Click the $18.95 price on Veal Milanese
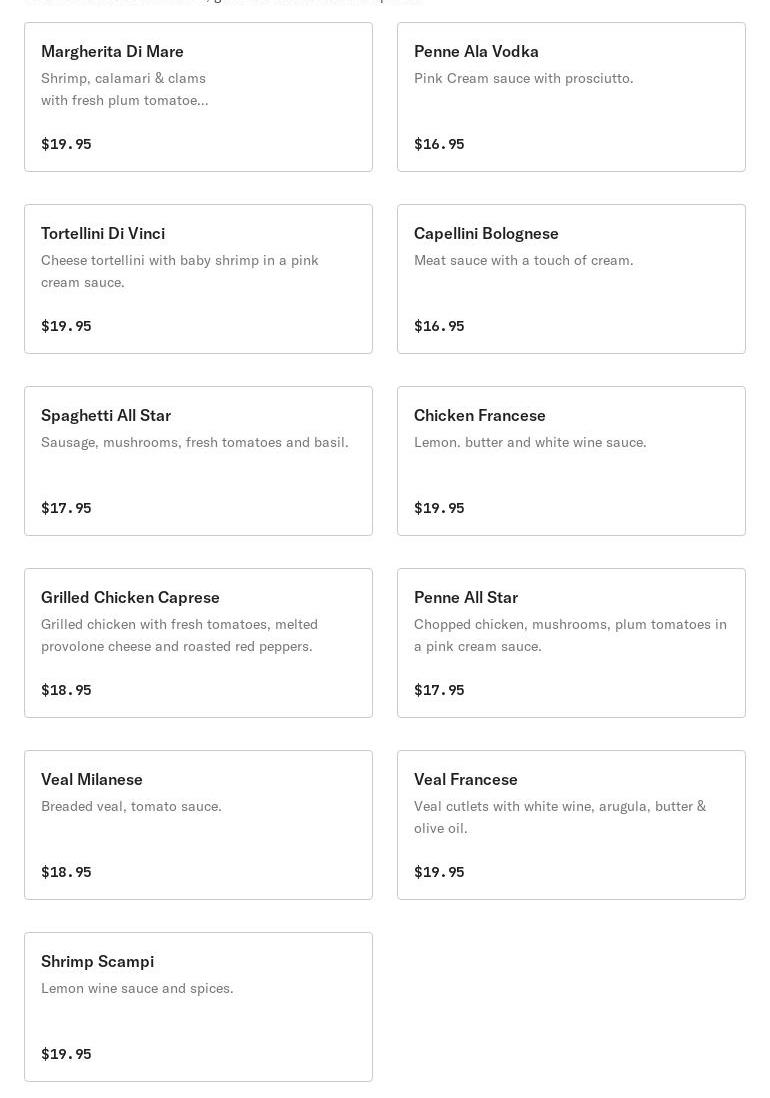 point(66,872)
